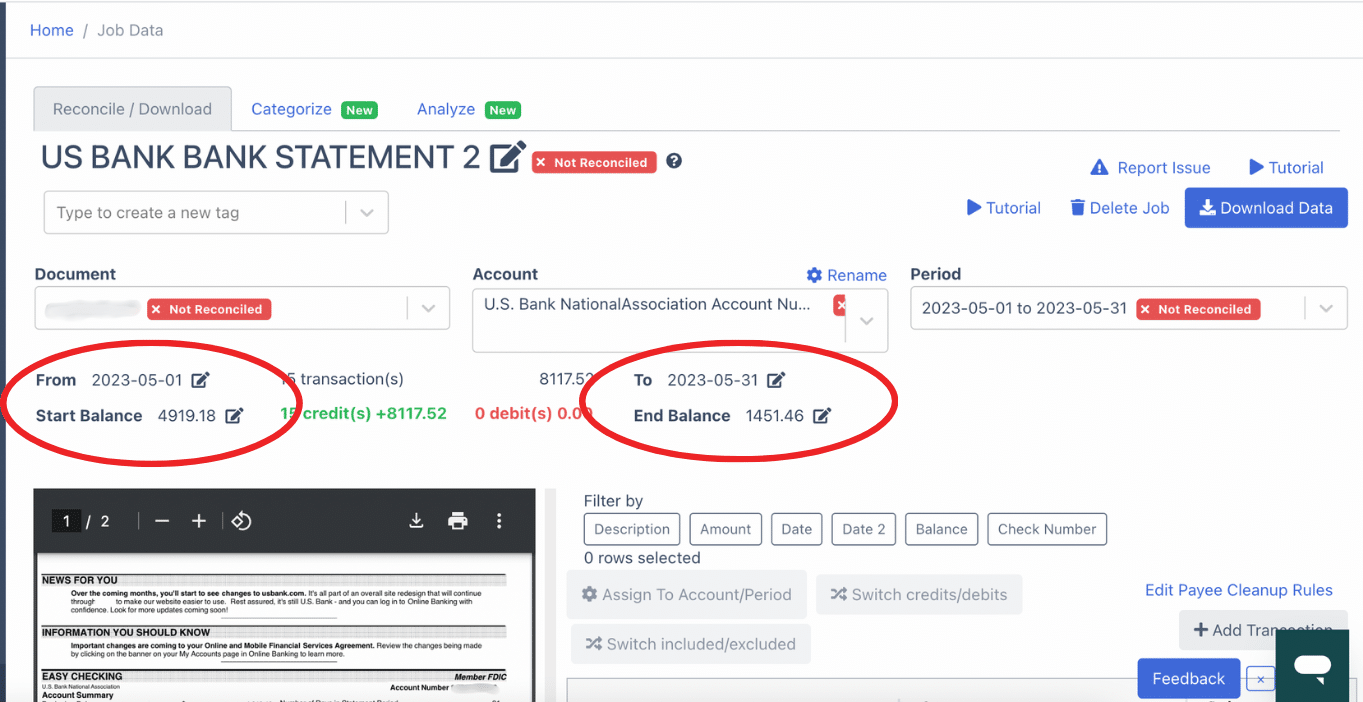Switch to the Analyze tab
This screenshot has height=702, width=1363.
468,109
